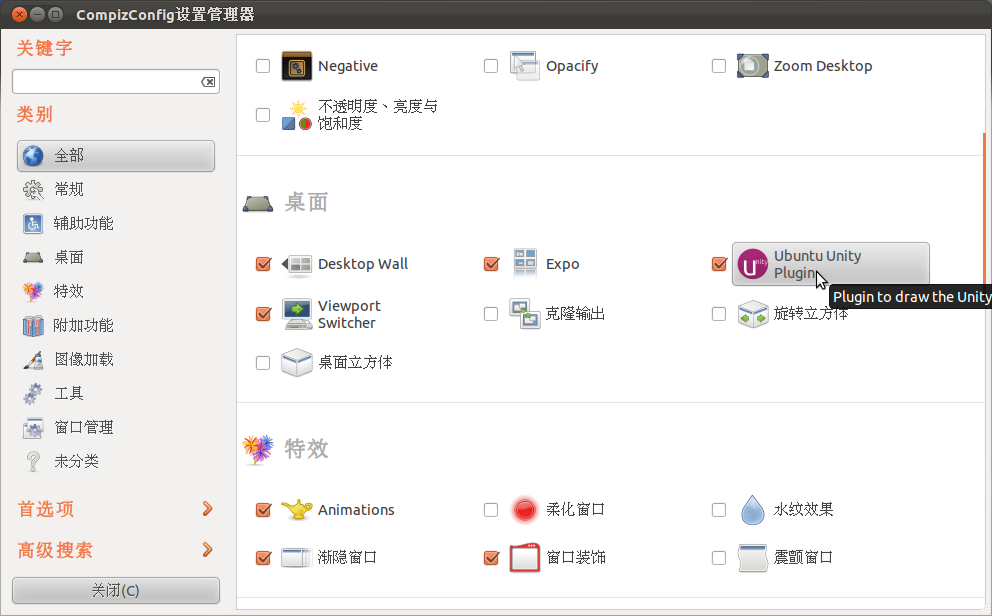The width and height of the screenshot is (992, 616).
Task: Enable the 不透明度、亮度与饱和度 checkbox
Action: click(263, 115)
